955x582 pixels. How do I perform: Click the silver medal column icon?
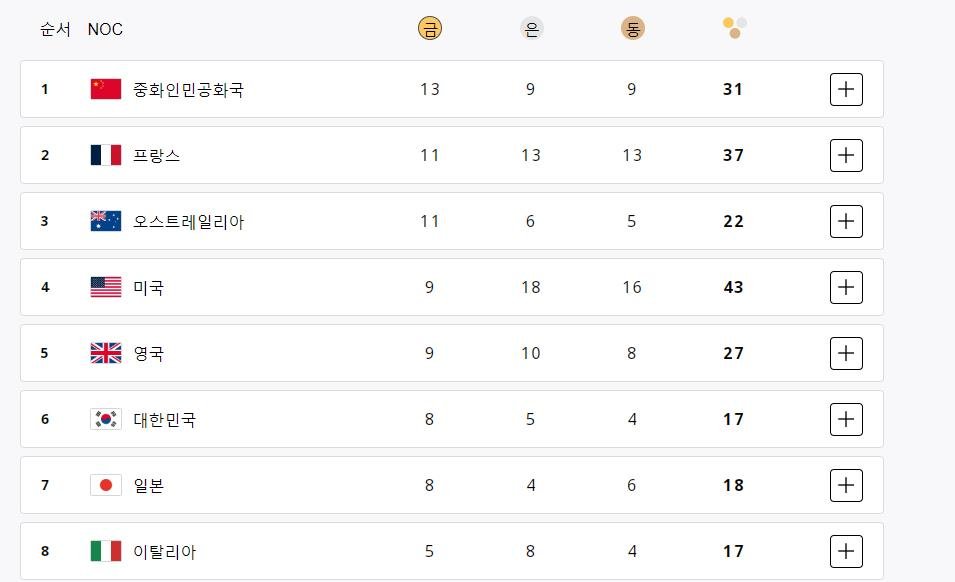point(531,29)
